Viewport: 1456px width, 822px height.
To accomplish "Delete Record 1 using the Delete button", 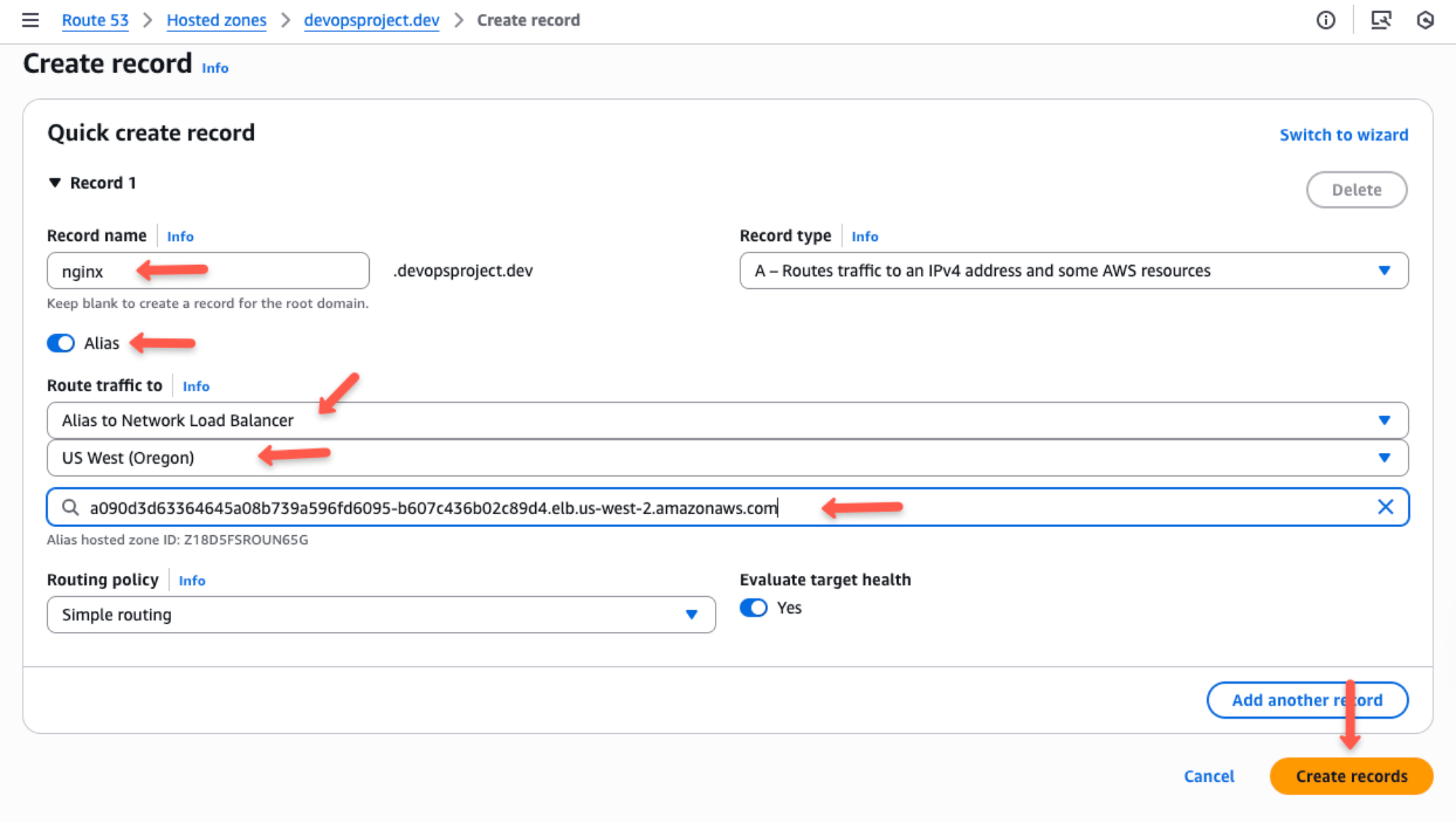I will pos(1356,189).
